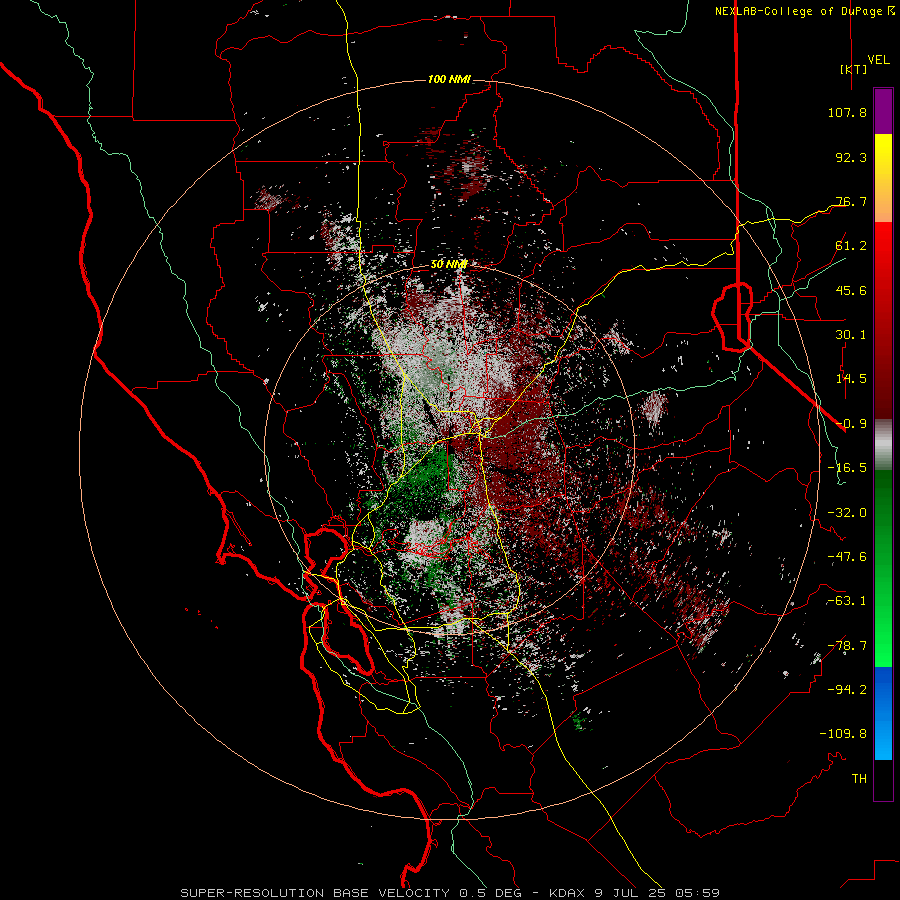Click the yellow-orange segment of the color bar
Screen dimensions: 900x900
click(x=883, y=178)
